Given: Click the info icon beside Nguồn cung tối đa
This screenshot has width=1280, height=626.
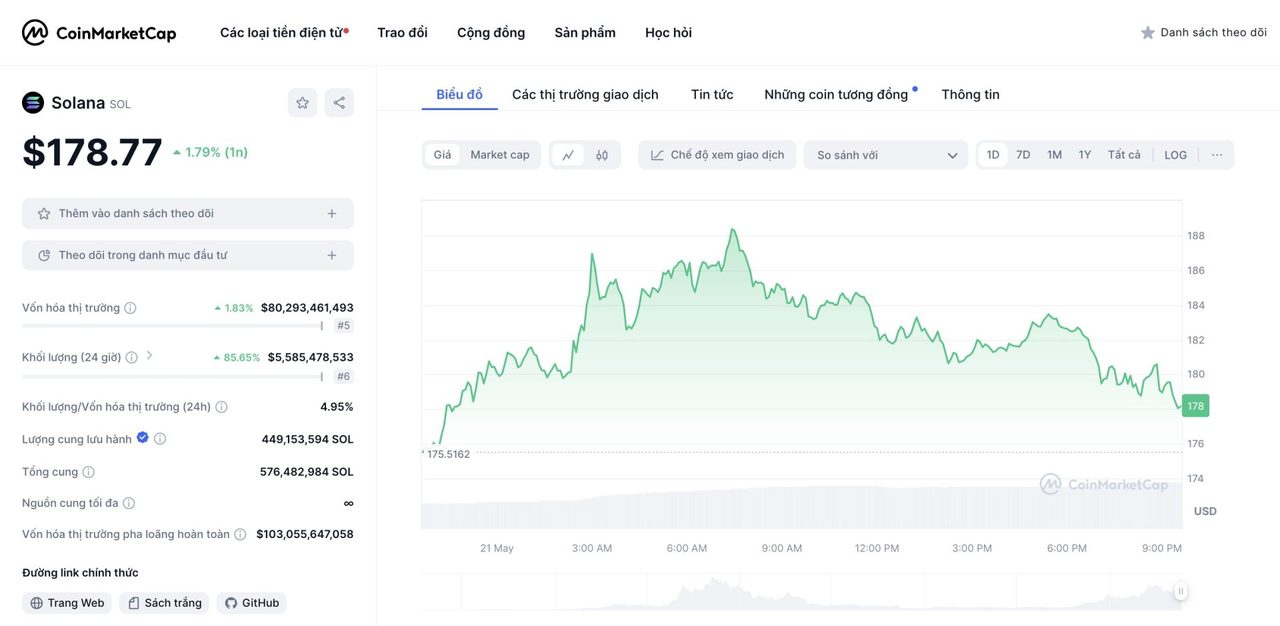Looking at the screenshot, I should [128, 503].
